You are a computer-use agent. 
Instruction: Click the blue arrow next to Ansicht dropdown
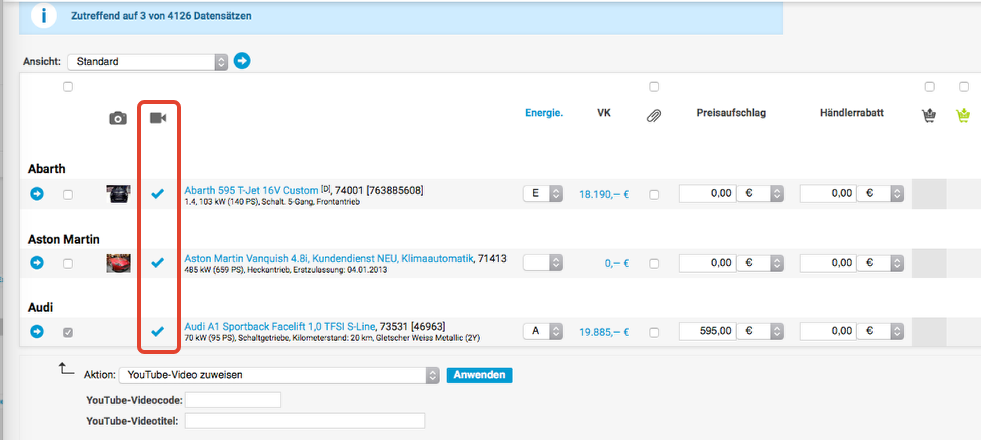pos(242,61)
